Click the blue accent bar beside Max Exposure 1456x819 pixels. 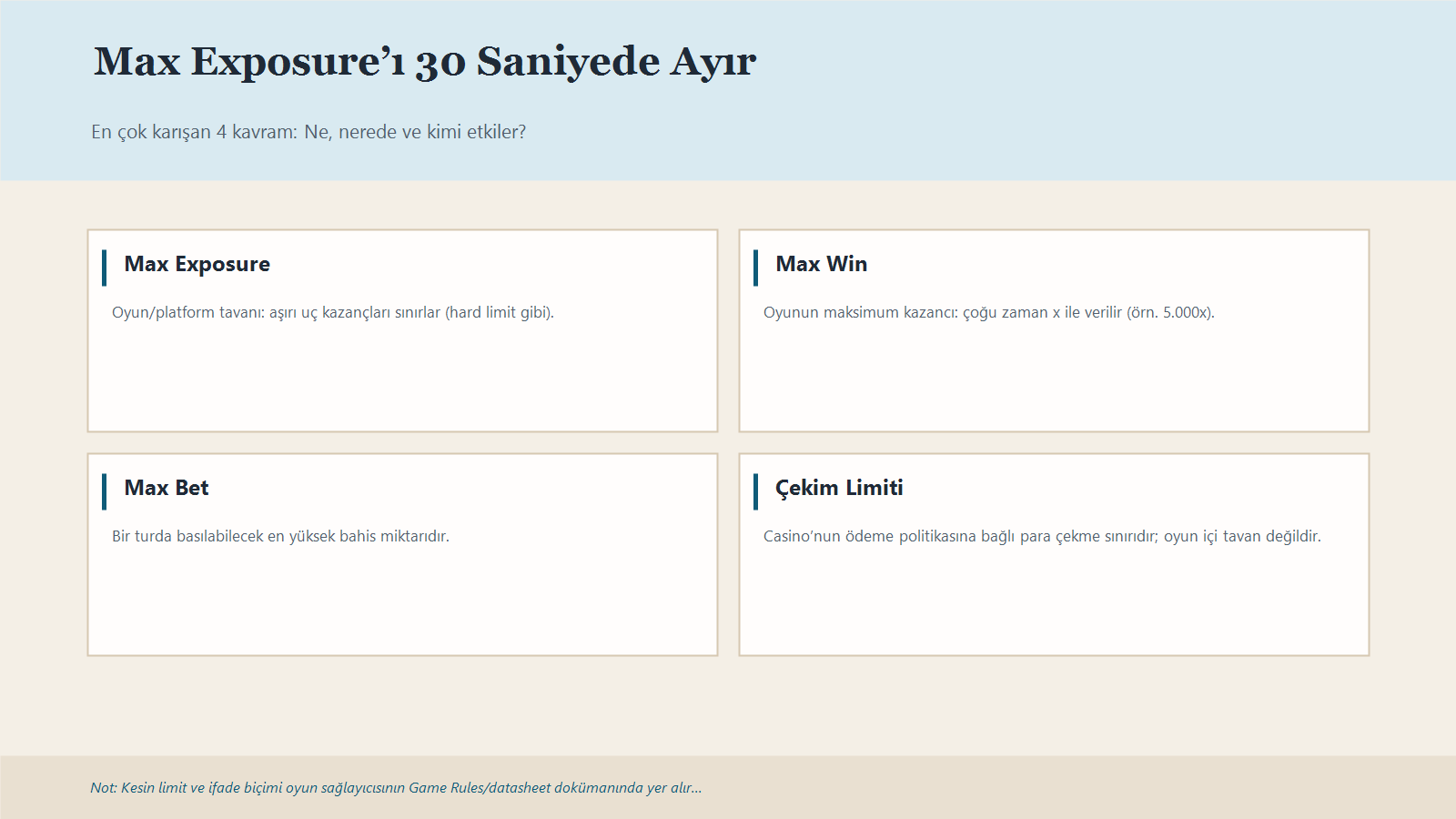click(105, 268)
